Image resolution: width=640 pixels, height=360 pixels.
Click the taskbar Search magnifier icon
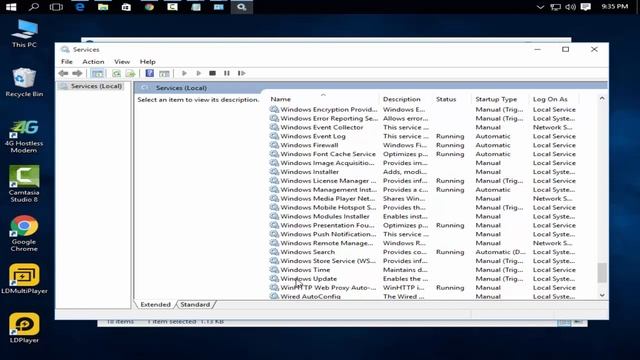[33, 7]
